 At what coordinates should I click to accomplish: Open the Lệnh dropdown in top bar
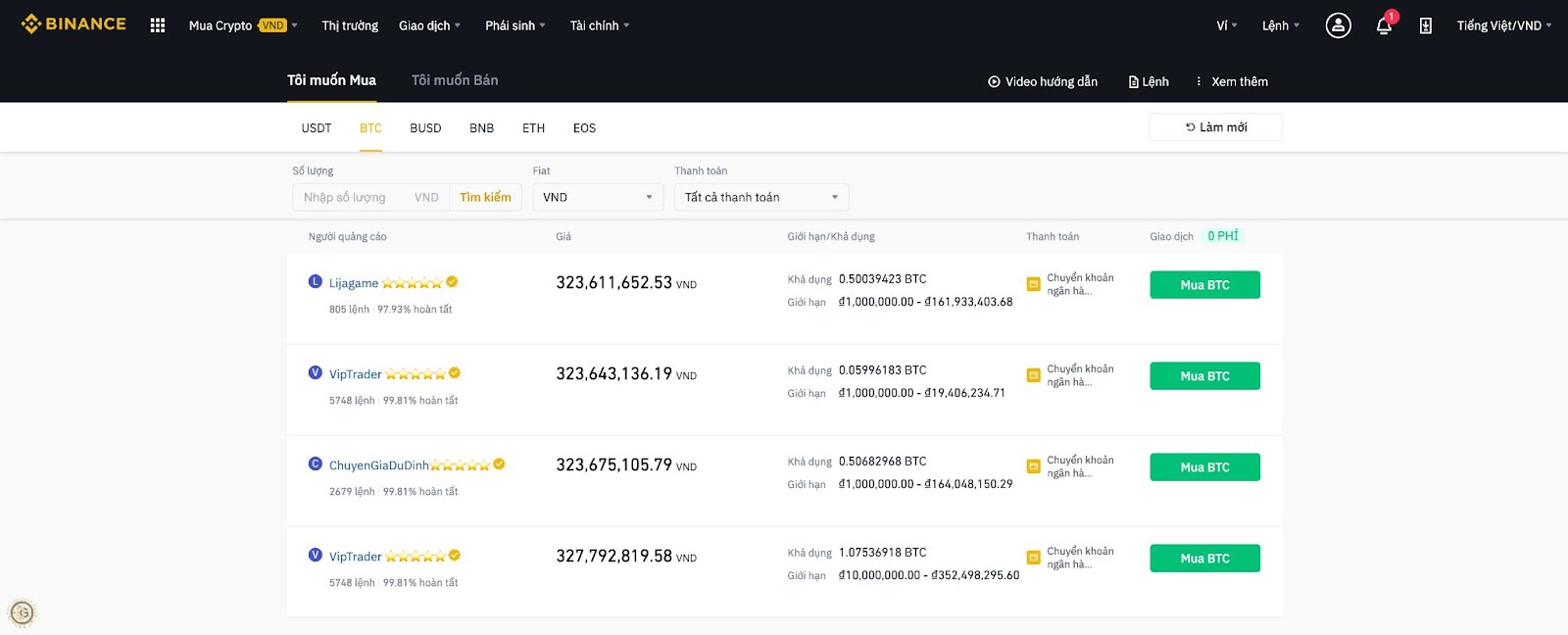pyautogui.click(x=1281, y=25)
